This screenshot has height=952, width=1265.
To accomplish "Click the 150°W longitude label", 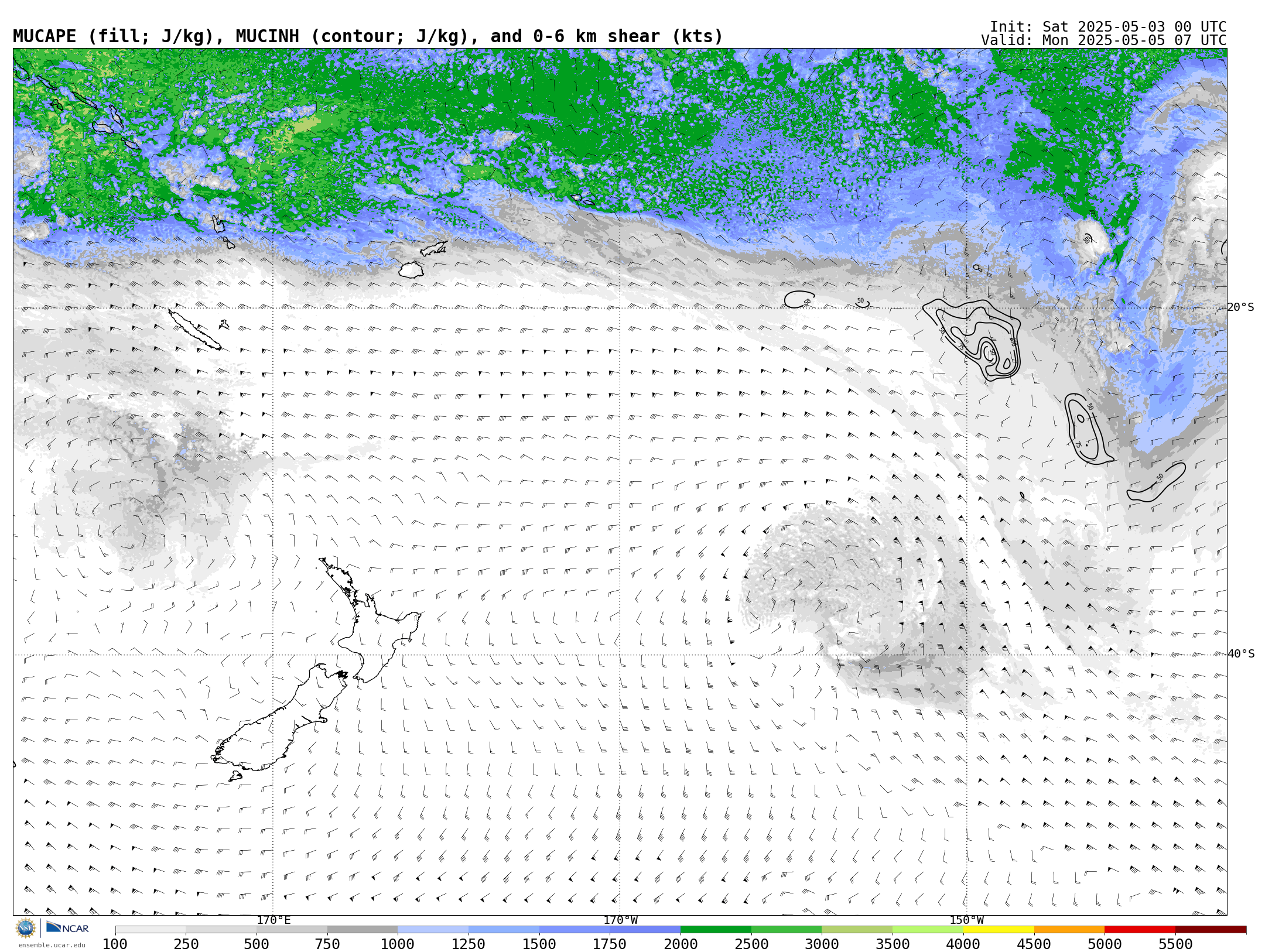I will (x=966, y=920).
